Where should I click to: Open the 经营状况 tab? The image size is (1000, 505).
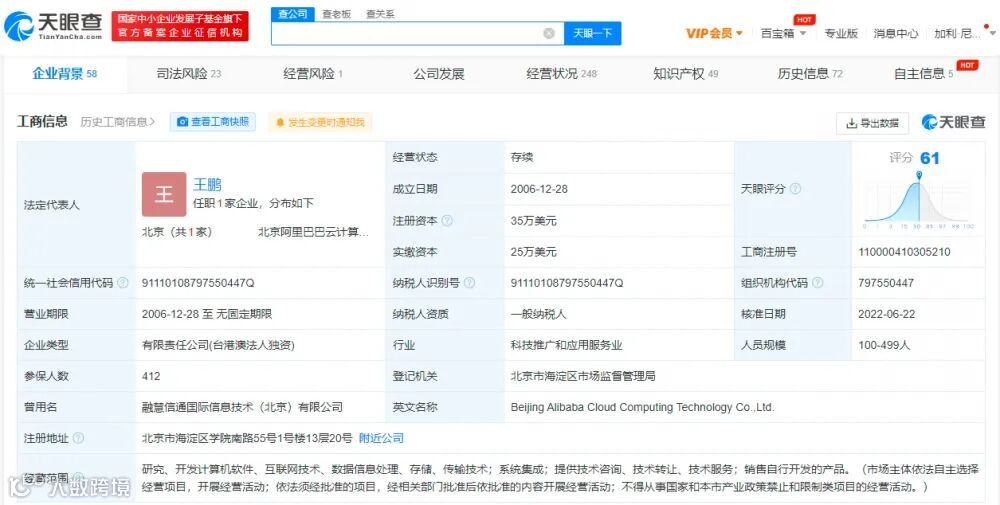562,74
